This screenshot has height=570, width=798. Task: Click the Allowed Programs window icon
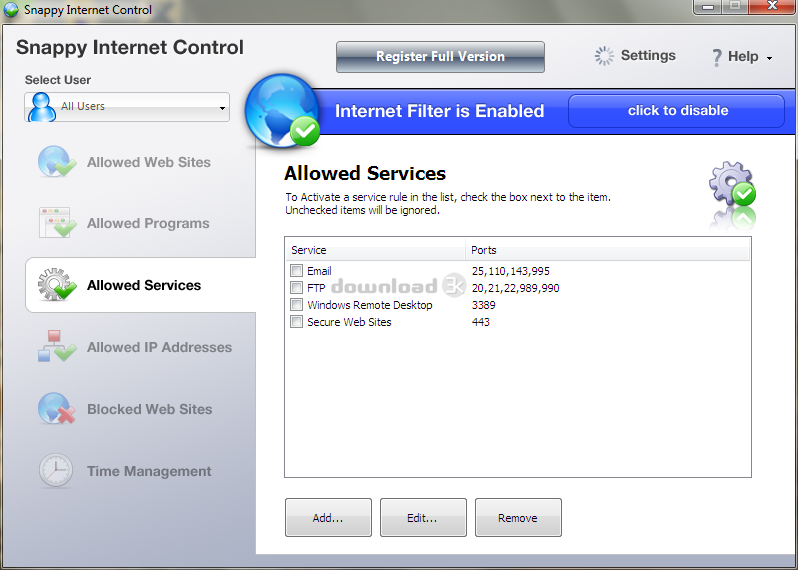(57, 223)
